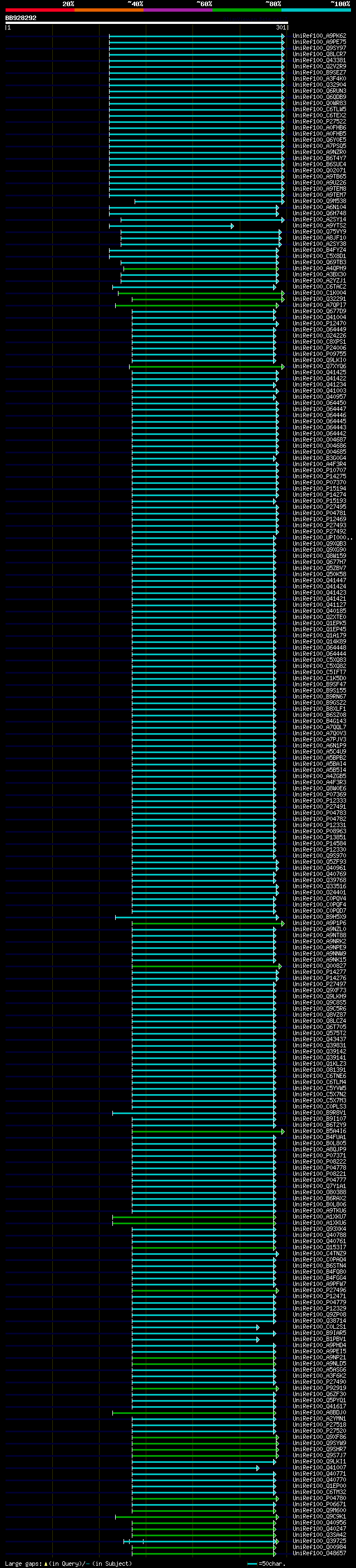
Task: Select hit label UniRef100_Q02071
Action: [319, 170]
